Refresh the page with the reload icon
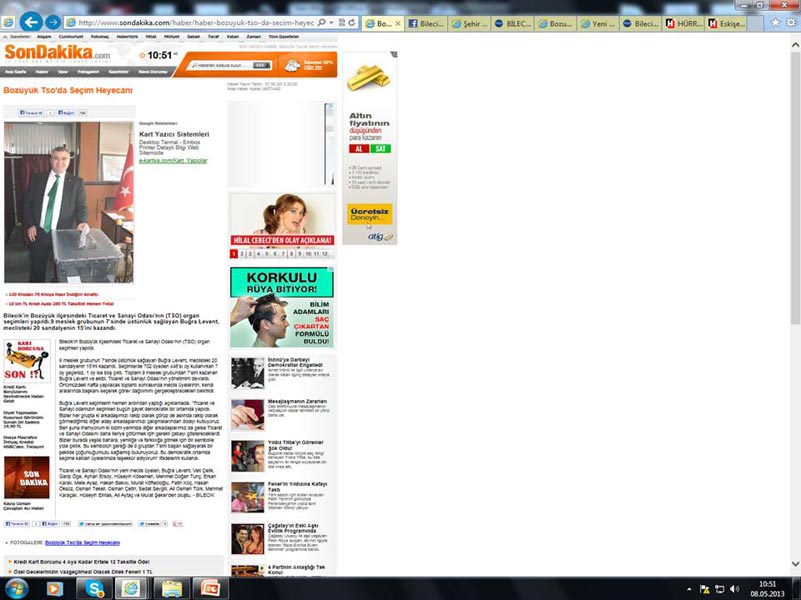Screen dimensions: 801x600 tap(352, 23)
